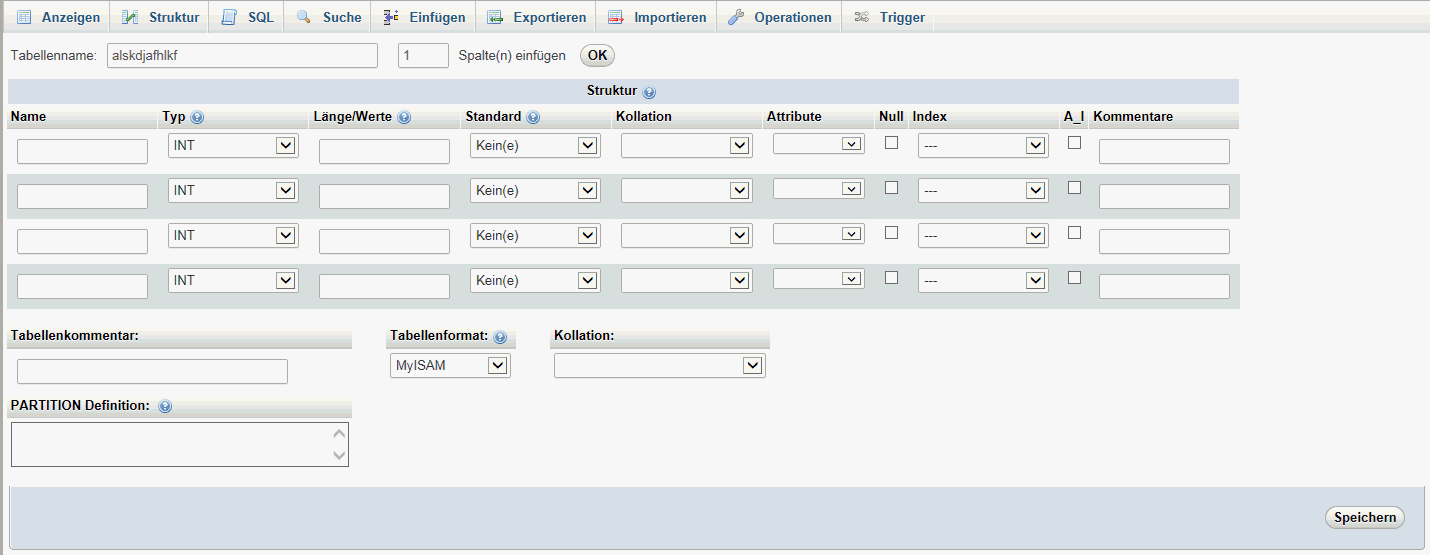Click the help icon next to Typ

click(x=197, y=117)
